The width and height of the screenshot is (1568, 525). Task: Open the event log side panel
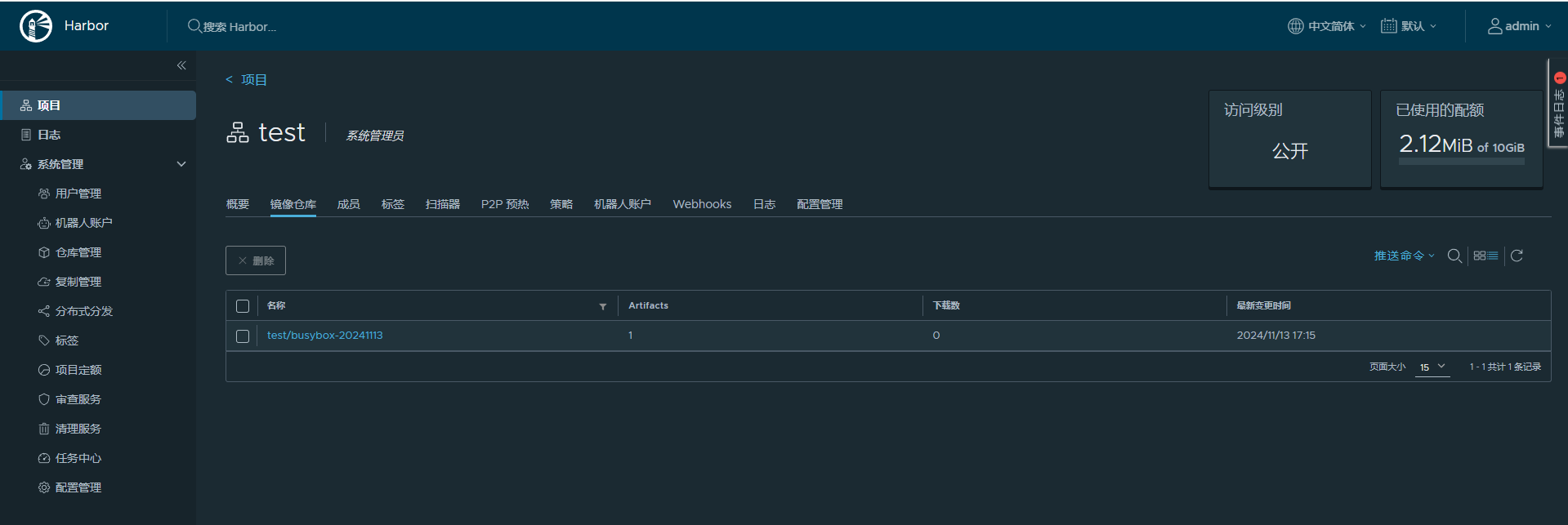[1558, 103]
